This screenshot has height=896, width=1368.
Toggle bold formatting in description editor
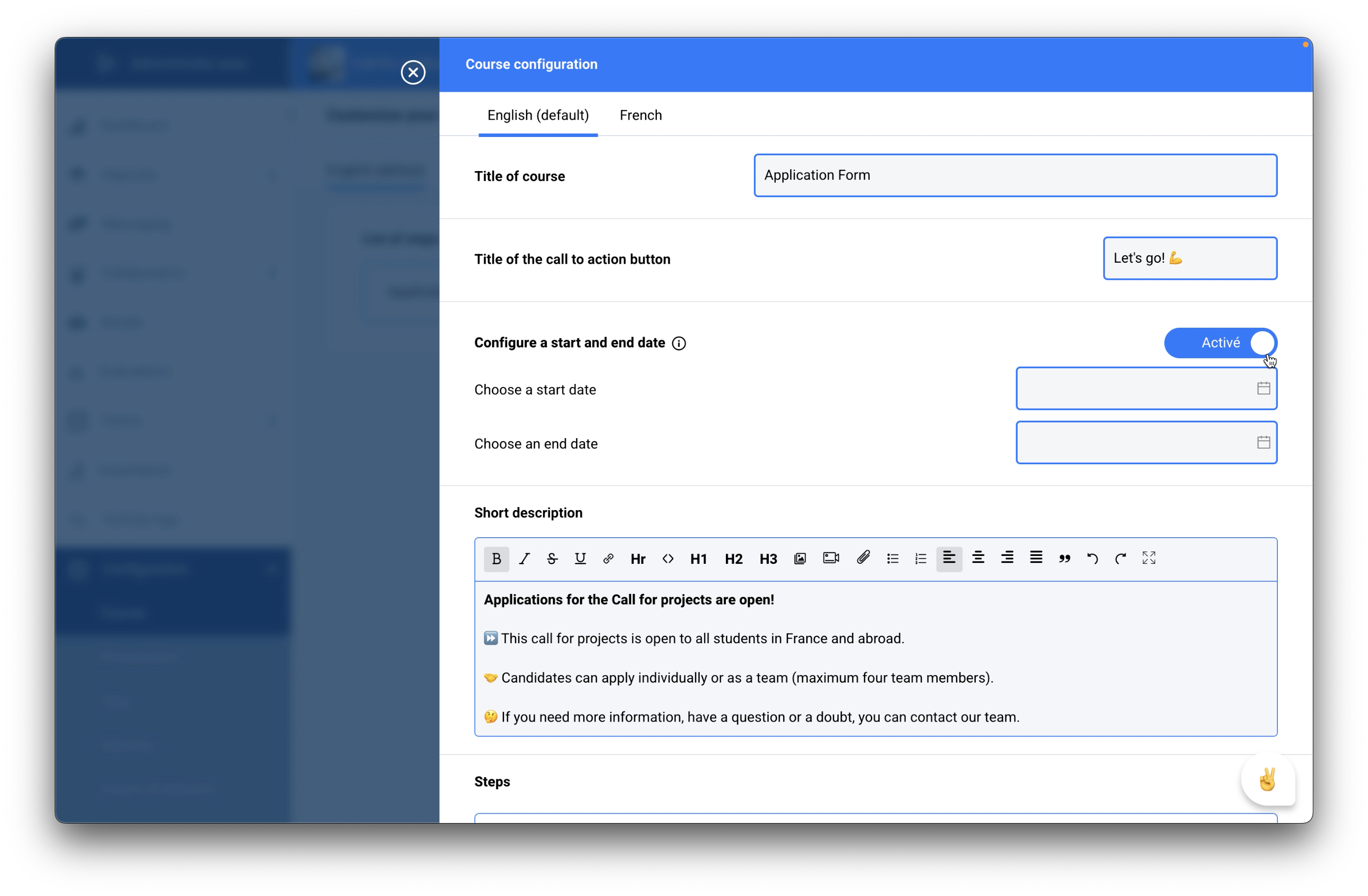pos(497,558)
